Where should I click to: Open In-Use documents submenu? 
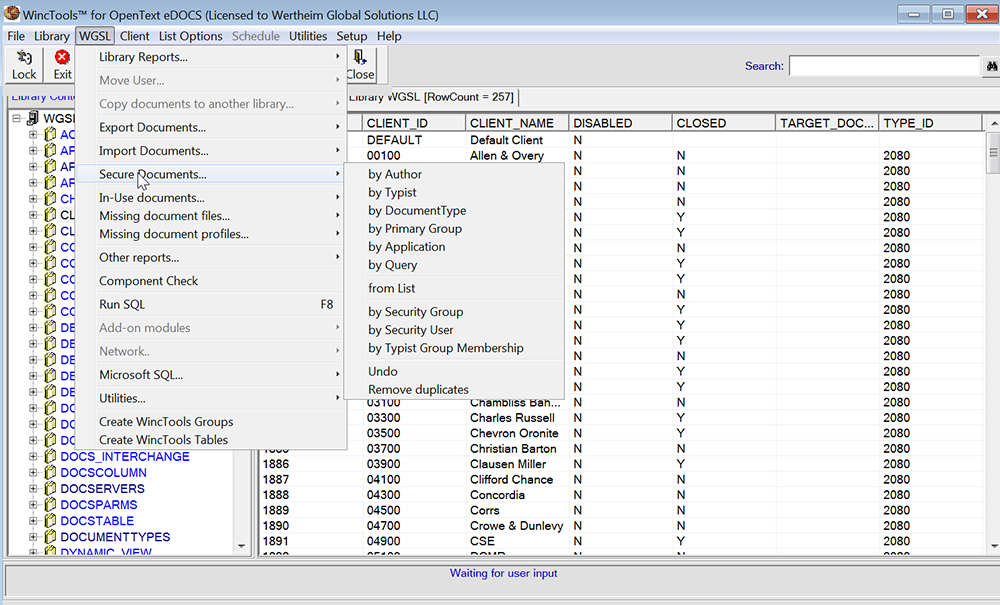click(210, 198)
